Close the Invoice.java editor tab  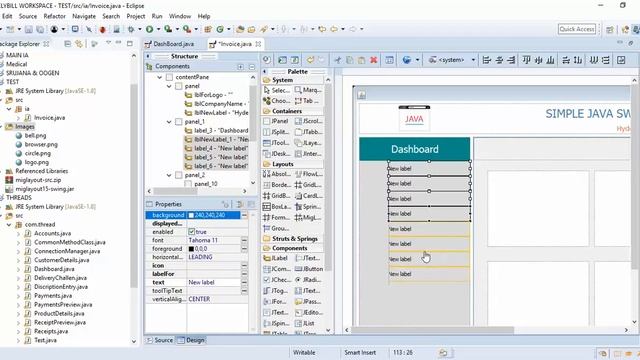[x=258, y=44]
